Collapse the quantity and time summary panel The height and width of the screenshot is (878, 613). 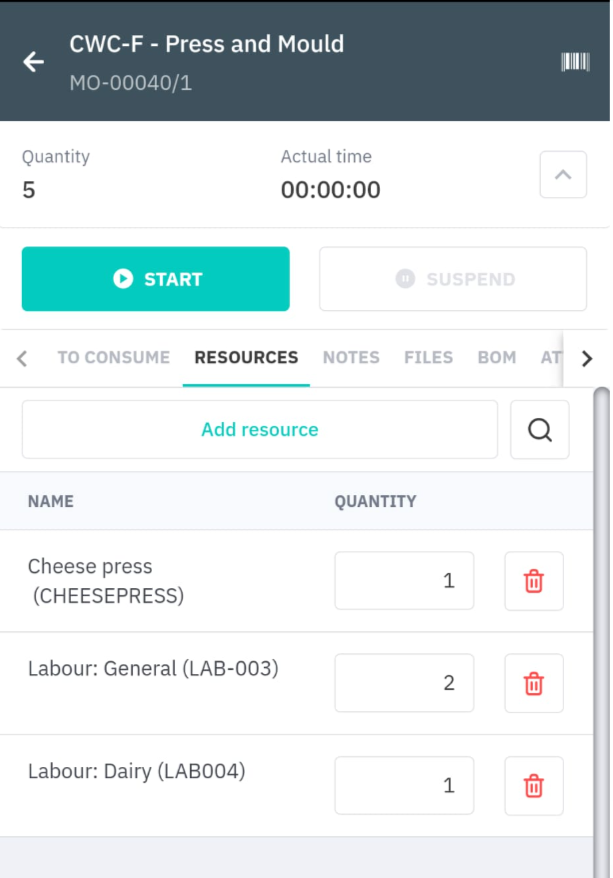coord(563,174)
